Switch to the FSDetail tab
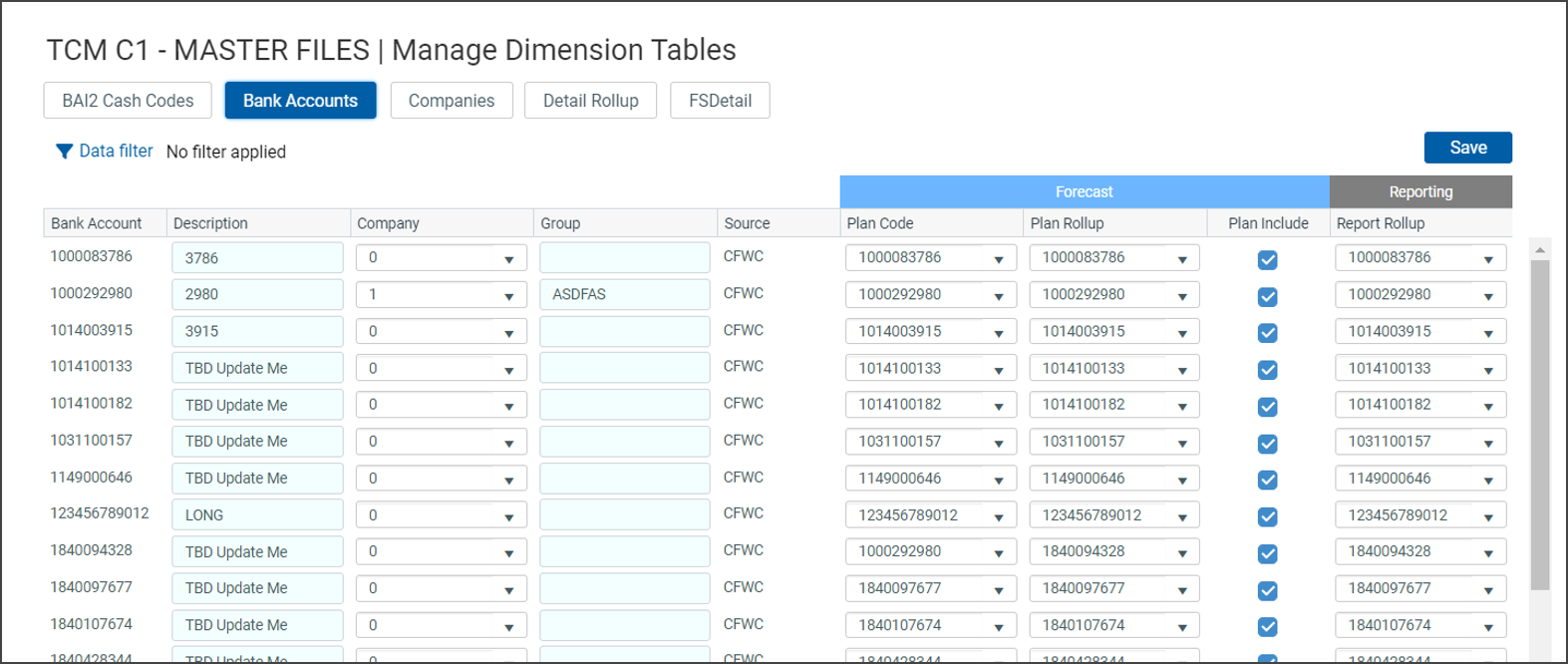 point(720,101)
